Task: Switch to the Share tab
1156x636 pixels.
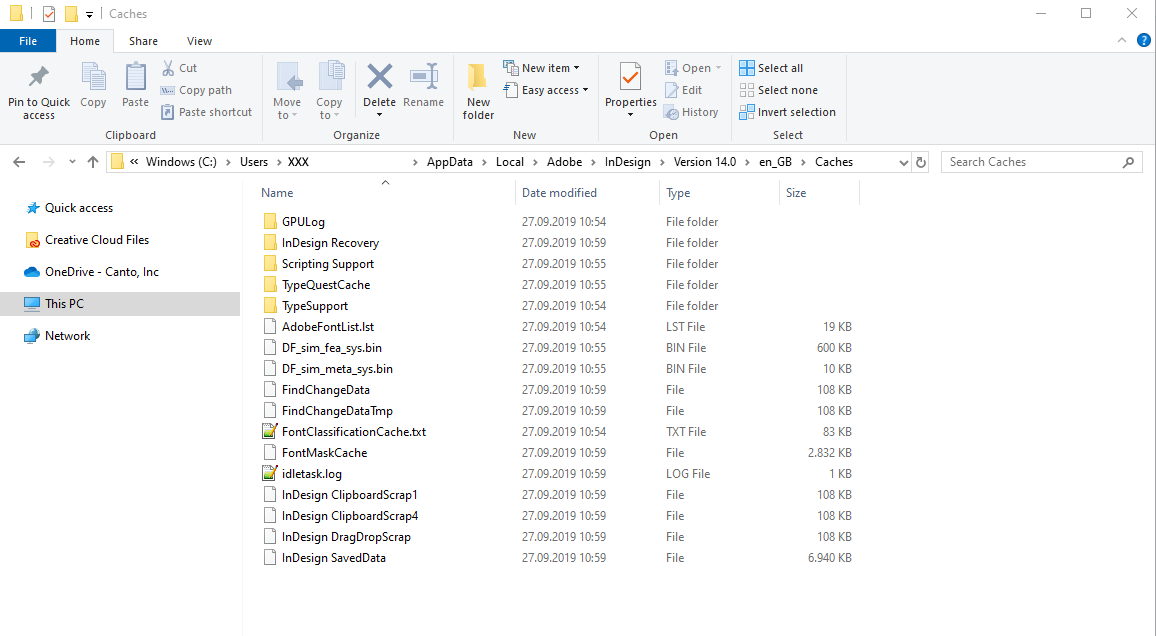Action: coord(143,41)
